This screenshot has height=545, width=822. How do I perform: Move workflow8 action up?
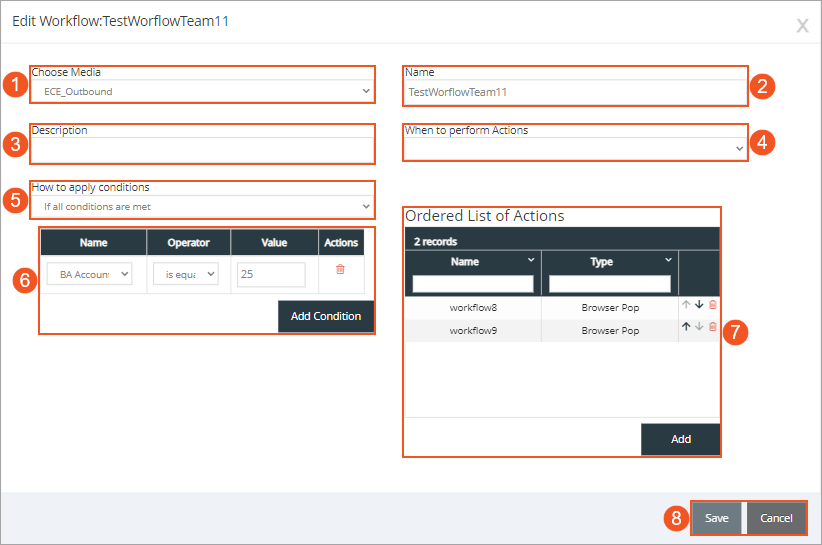(x=686, y=304)
